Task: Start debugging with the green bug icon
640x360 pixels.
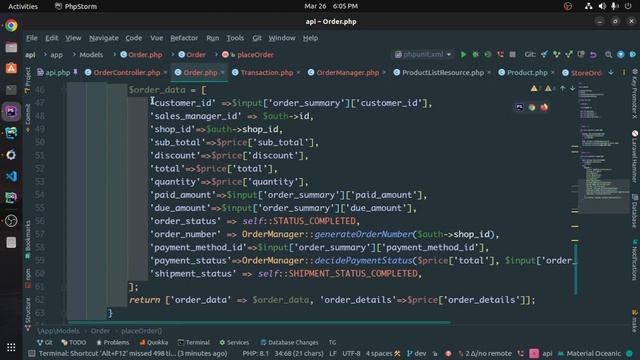Action: pyautogui.click(x=476, y=55)
